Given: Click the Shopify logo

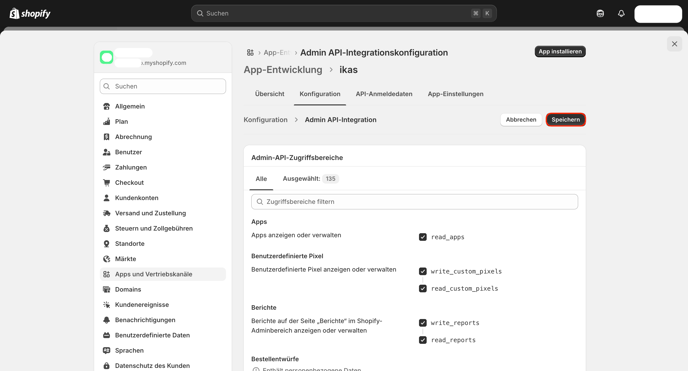Looking at the screenshot, I should coord(30,14).
